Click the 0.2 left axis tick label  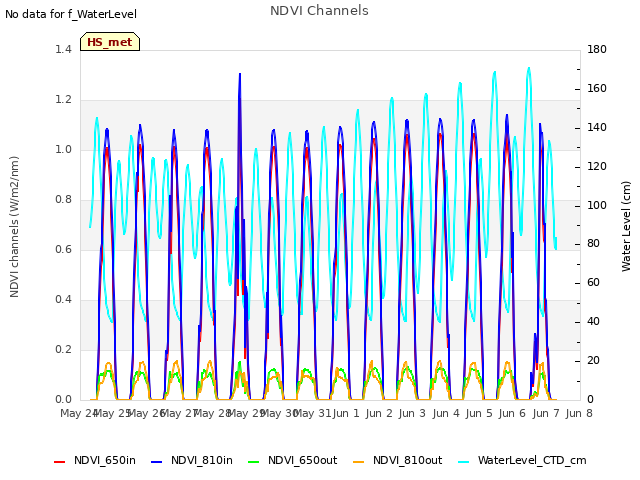pos(63,349)
